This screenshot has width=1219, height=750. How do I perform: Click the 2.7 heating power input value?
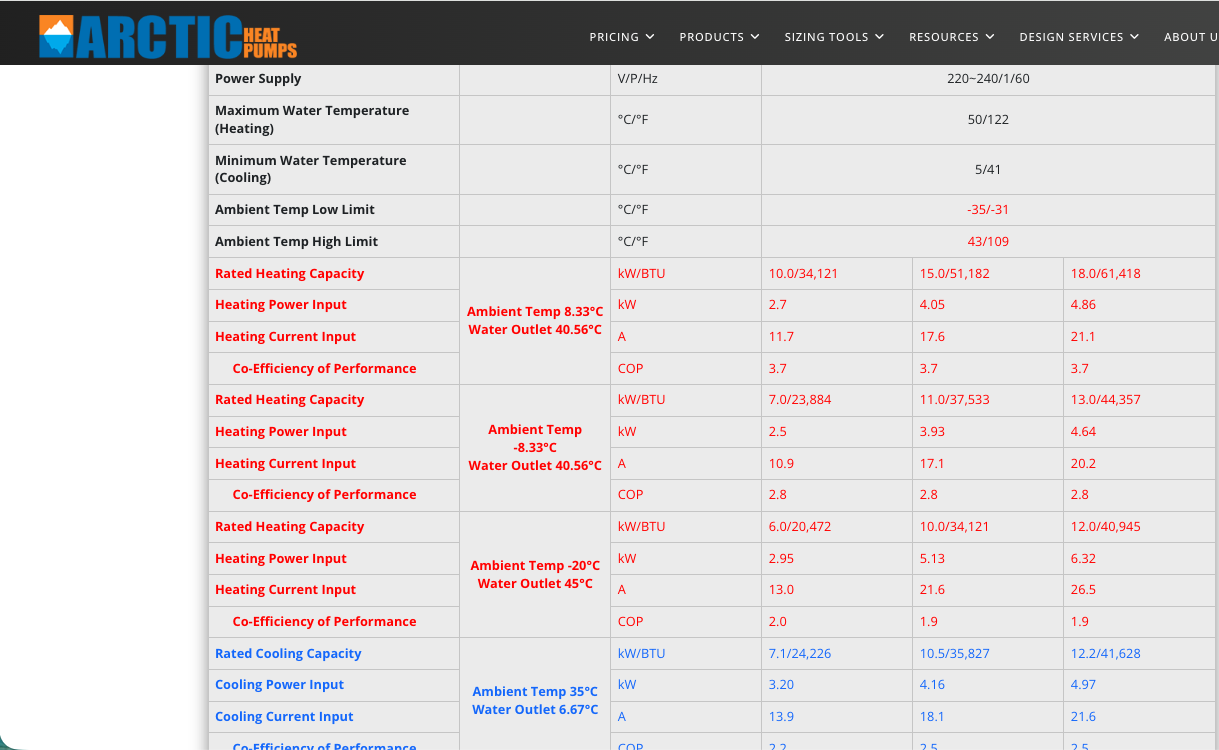coord(777,305)
